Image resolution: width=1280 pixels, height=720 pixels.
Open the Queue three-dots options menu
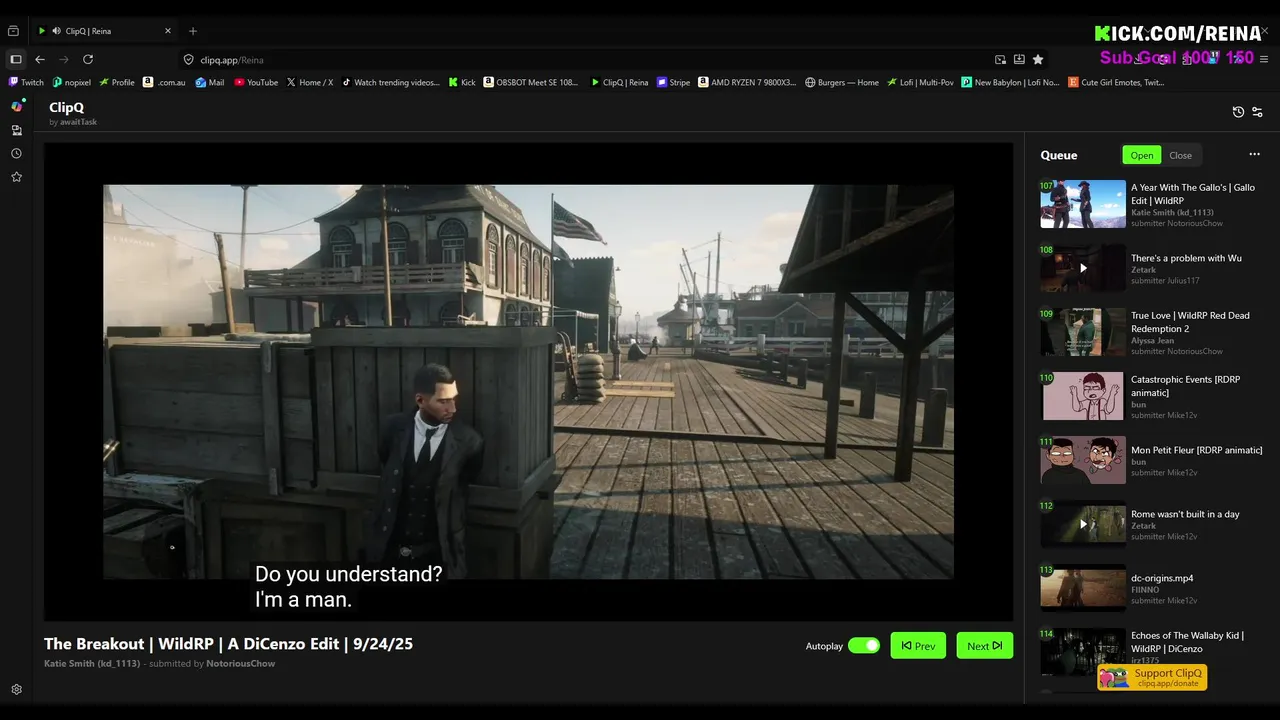click(1254, 155)
